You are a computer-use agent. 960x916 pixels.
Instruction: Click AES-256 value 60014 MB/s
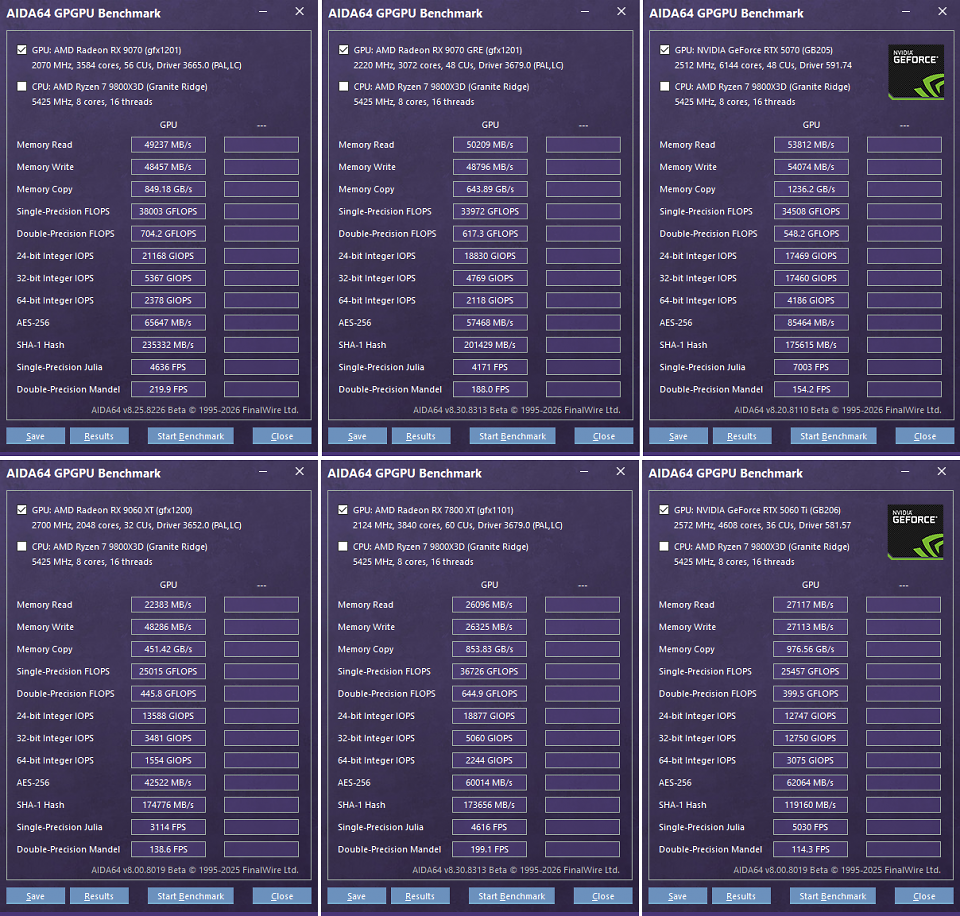489,783
